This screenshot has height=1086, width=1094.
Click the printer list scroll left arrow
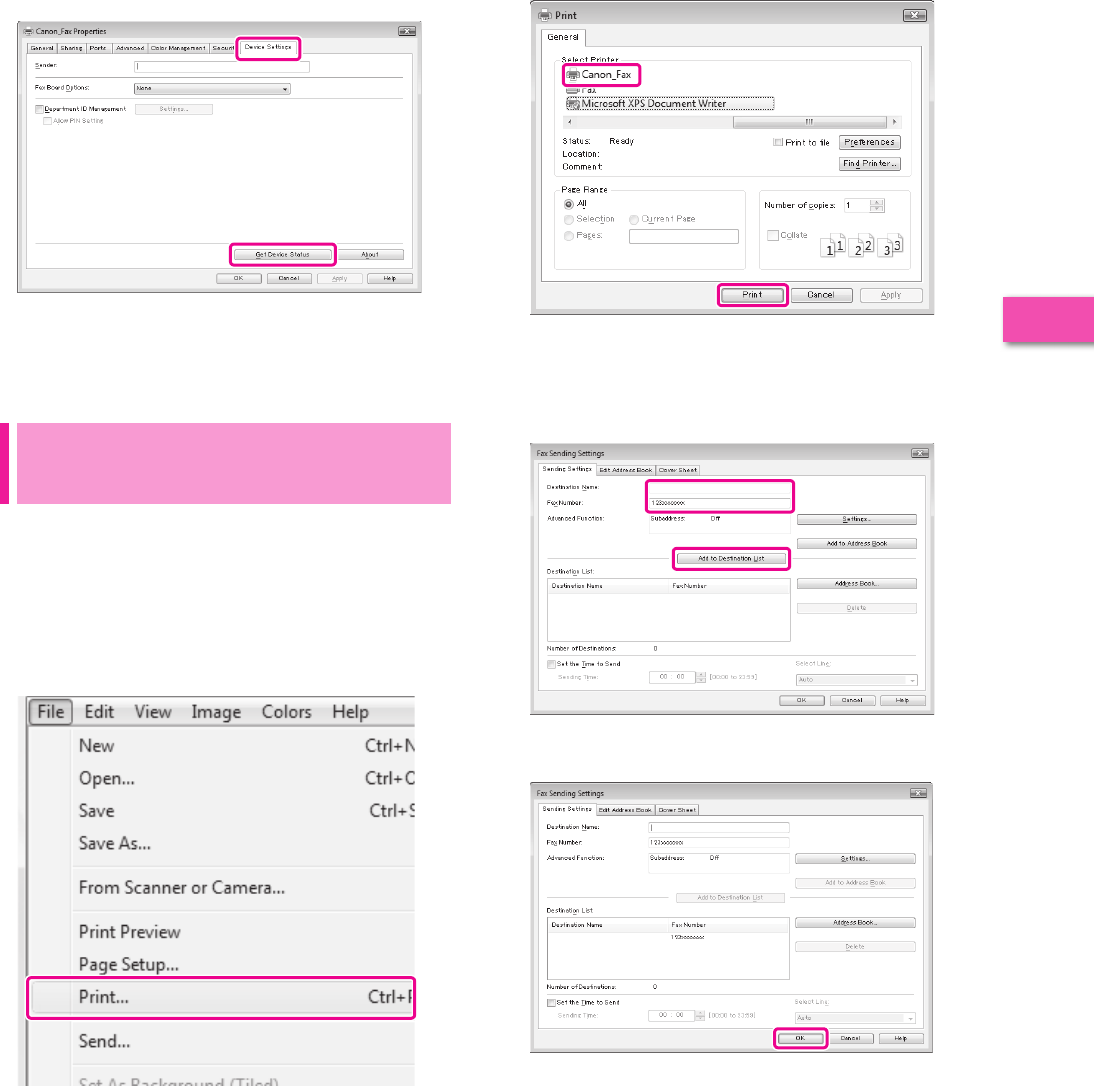point(569,122)
